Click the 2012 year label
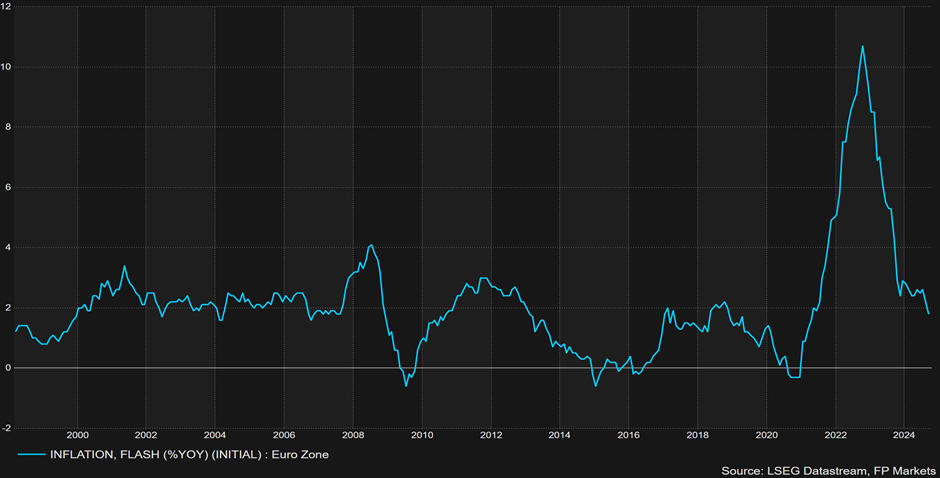Screen dimensions: 940x478 pos(490,435)
